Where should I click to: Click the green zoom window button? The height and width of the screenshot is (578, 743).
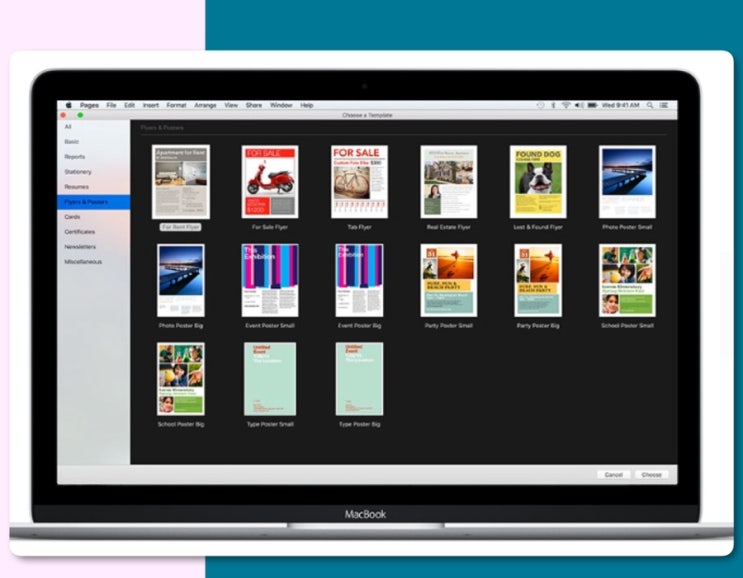click(80, 115)
